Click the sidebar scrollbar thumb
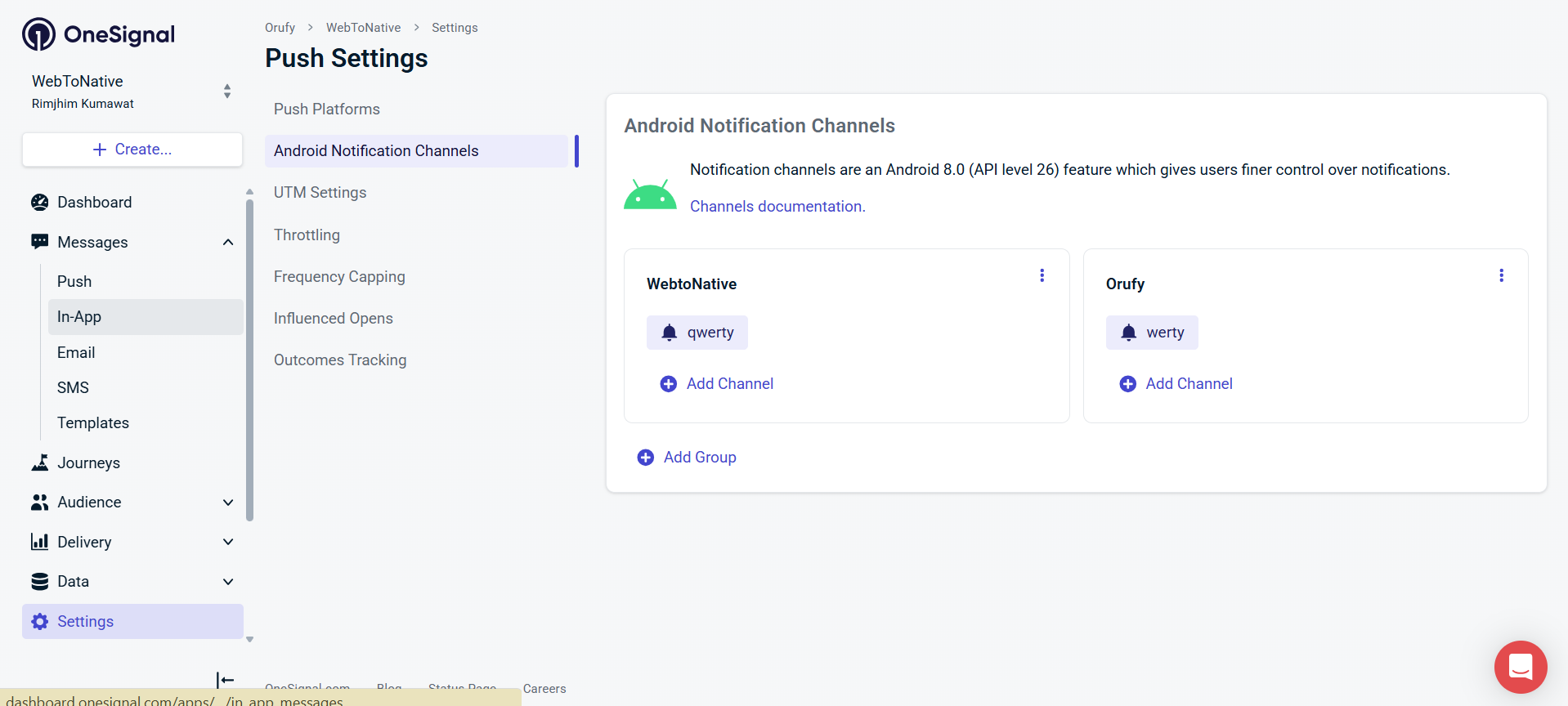This screenshot has height=706, width=1568. [249, 360]
